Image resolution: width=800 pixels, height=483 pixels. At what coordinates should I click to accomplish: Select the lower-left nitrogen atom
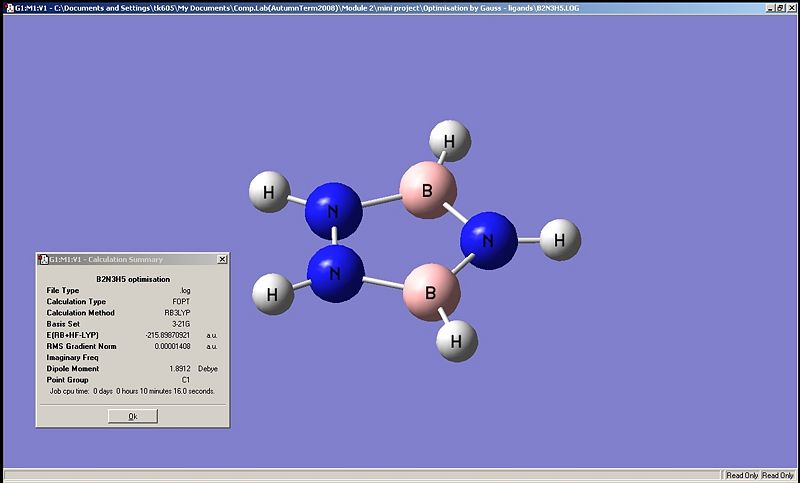click(335, 273)
